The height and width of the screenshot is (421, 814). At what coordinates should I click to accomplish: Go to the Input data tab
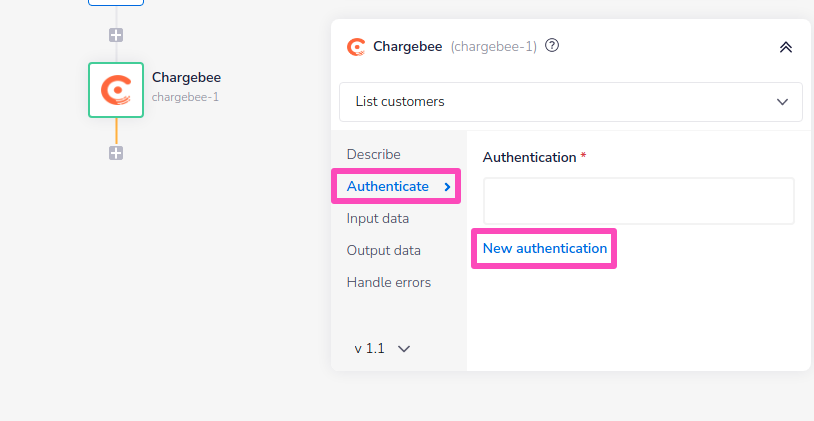377,218
